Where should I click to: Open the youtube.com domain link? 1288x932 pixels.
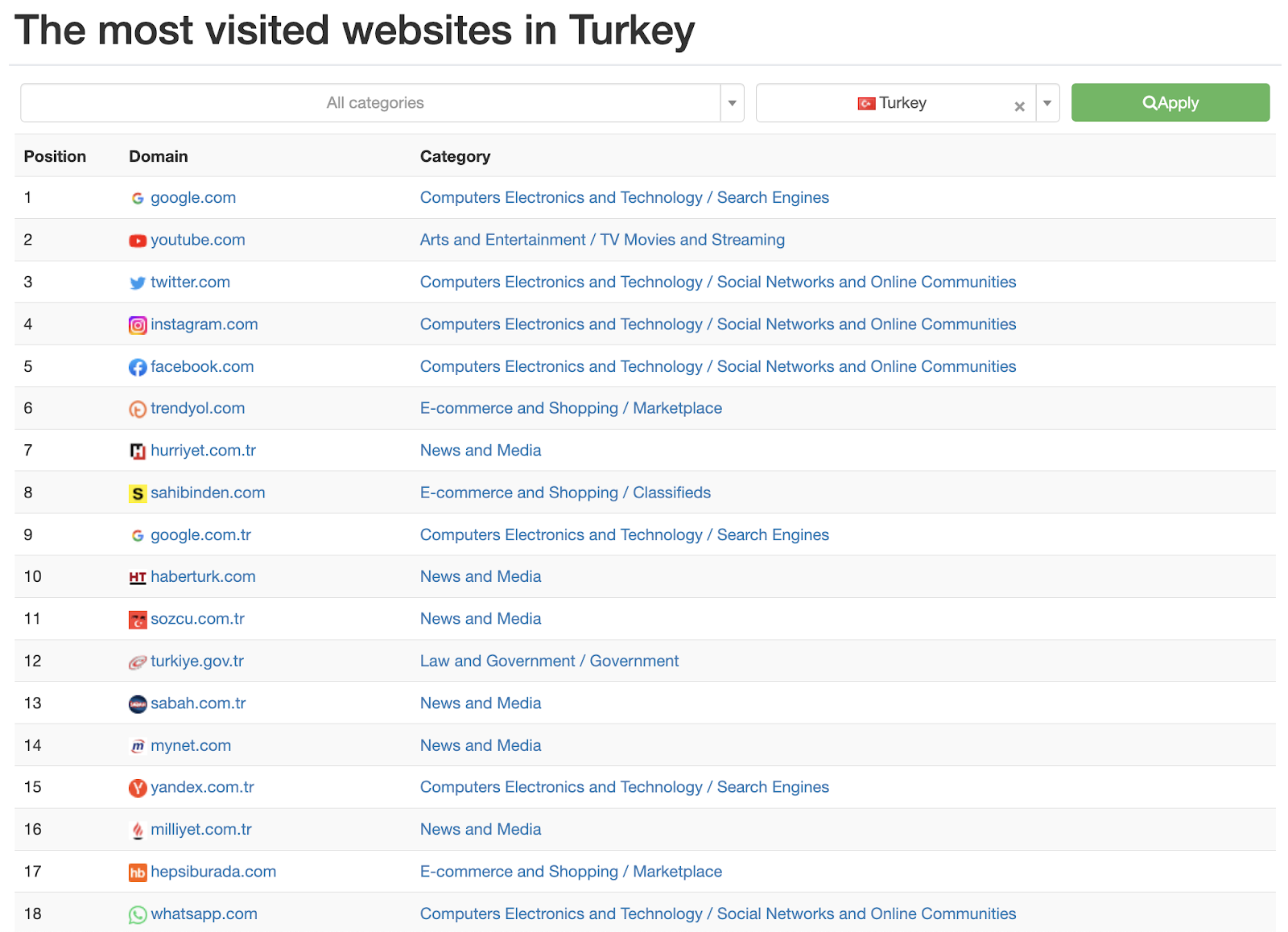click(198, 240)
